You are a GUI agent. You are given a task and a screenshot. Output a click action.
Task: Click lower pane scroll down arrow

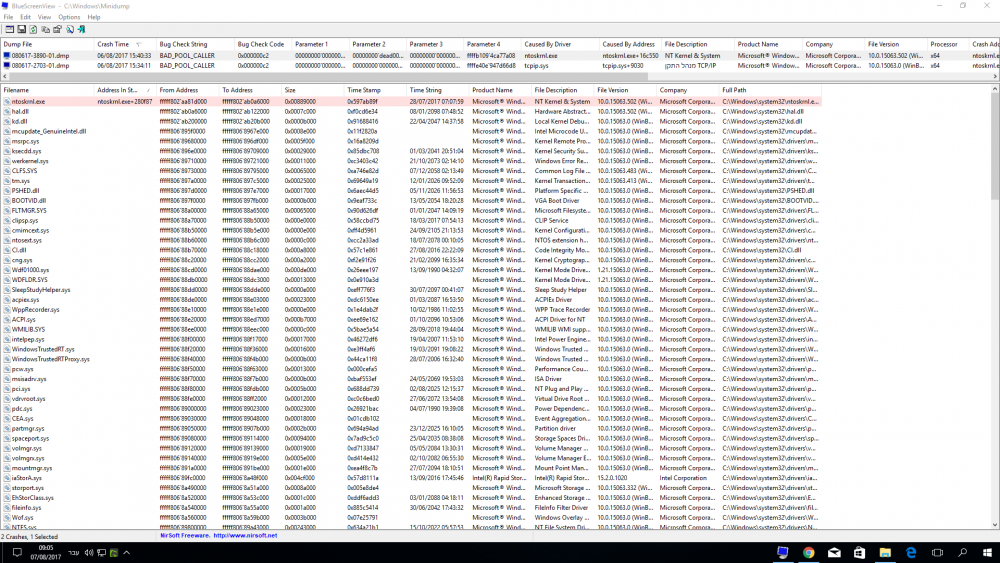[x=995, y=525]
